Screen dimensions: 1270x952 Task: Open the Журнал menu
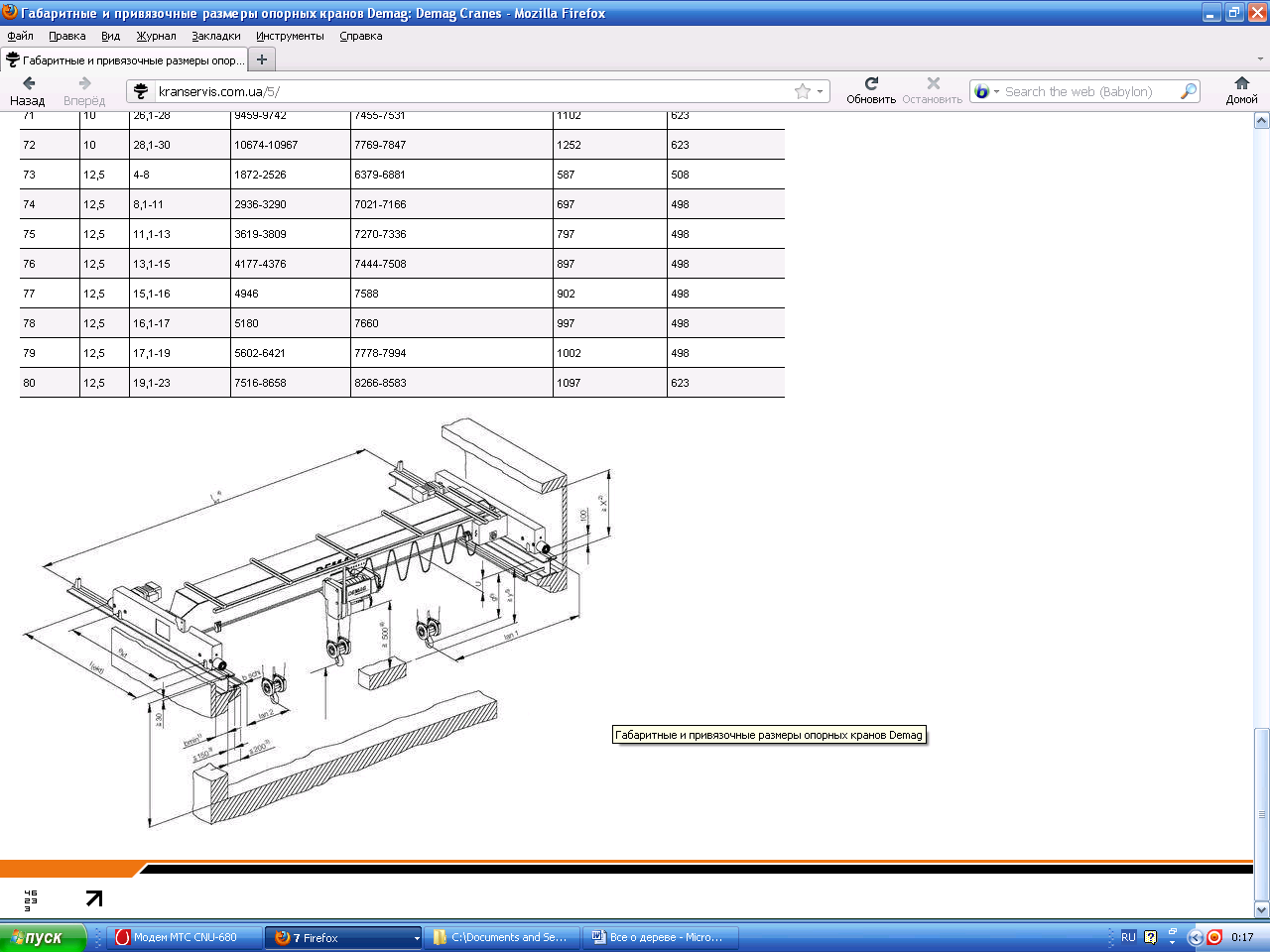pos(156,36)
